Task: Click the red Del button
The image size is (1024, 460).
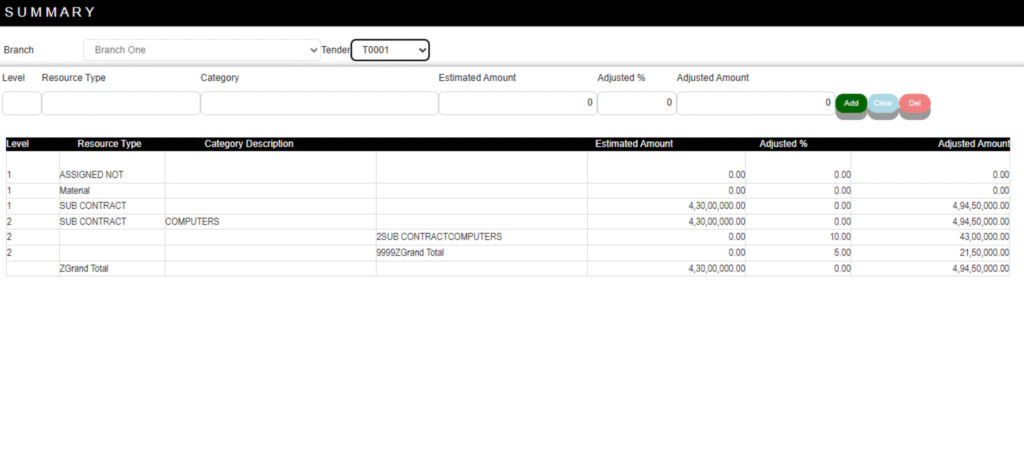Action: click(x=914, y=103)
